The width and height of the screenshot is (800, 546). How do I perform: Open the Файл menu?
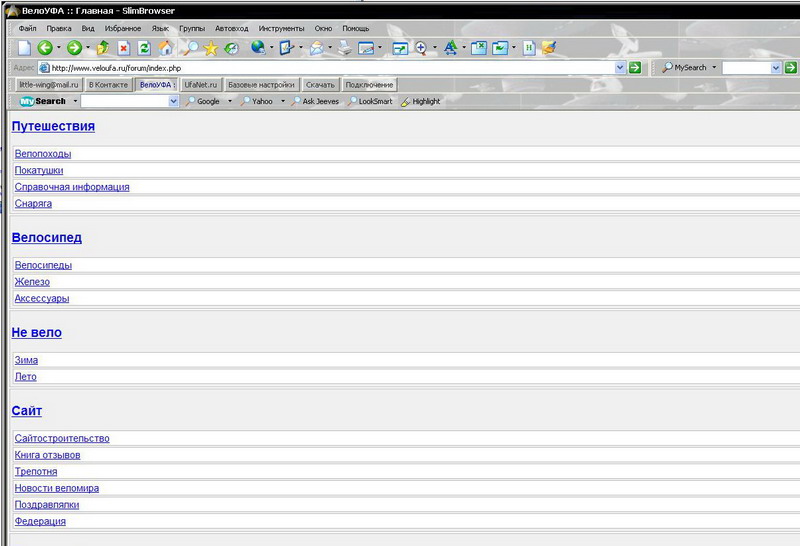pyautogui.click(x=28, y=29)
